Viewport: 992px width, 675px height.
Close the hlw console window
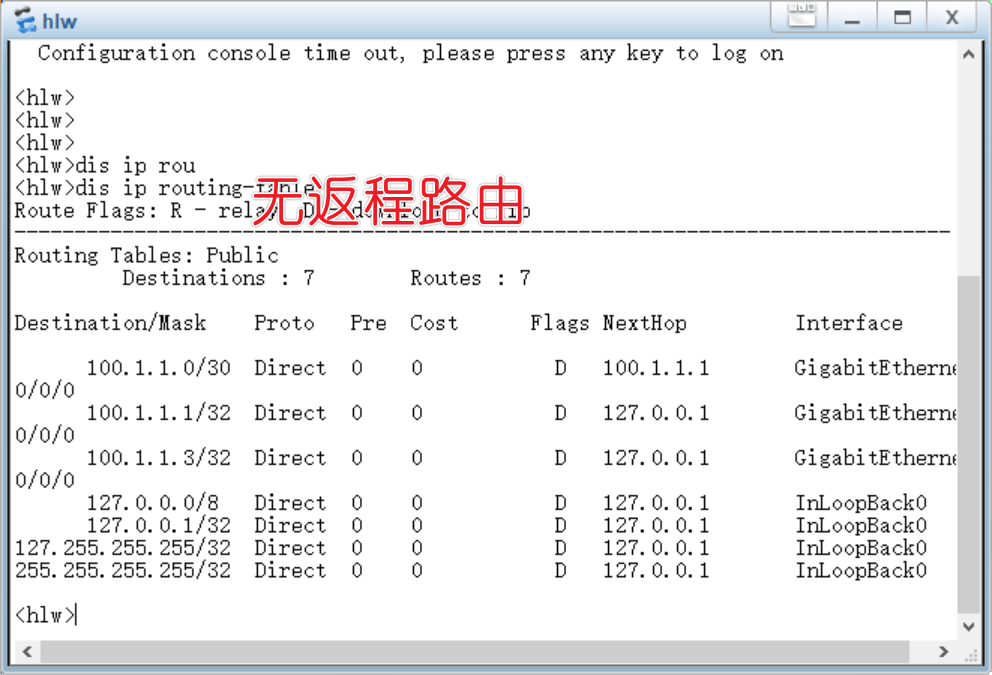point(952,17)
